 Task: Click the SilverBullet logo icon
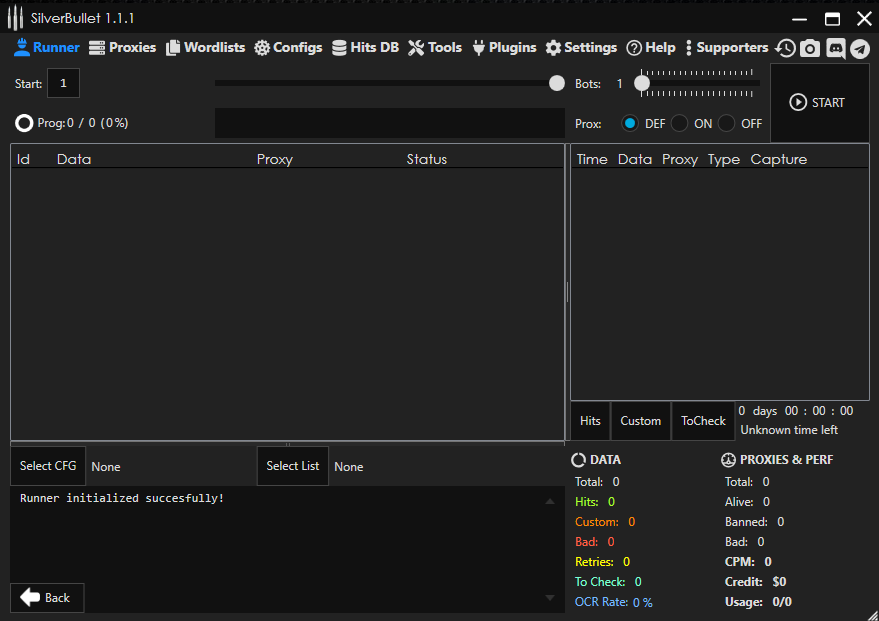(15, 18)
